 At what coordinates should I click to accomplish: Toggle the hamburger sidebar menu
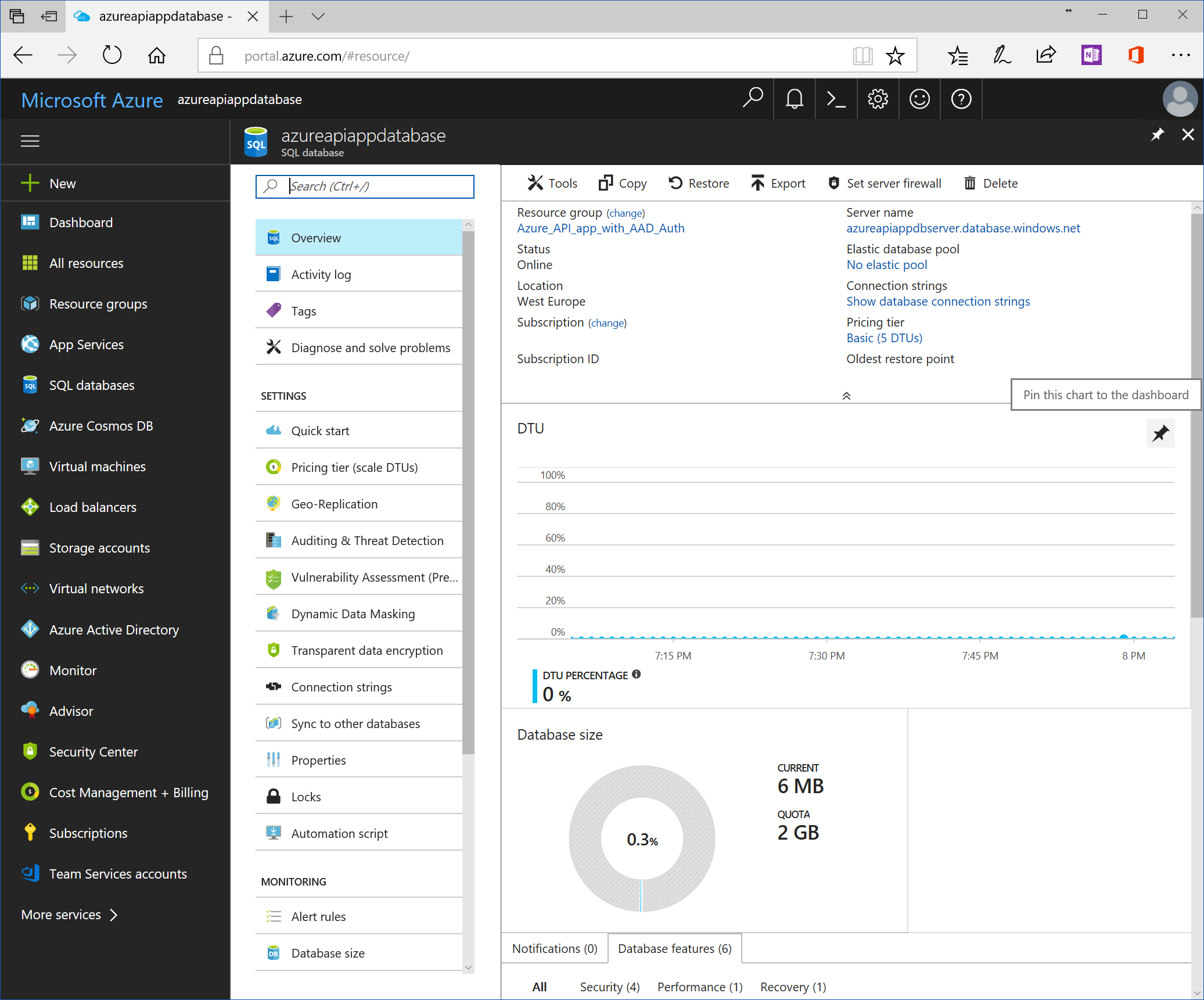(30, 141)
